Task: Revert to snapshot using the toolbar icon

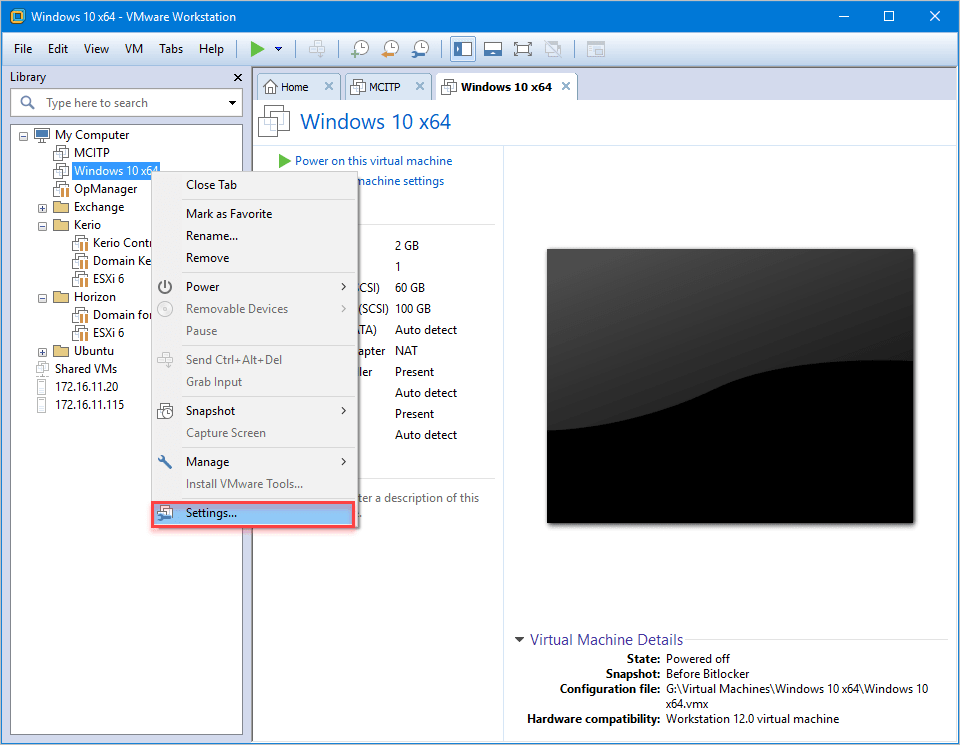Action: click(x=390, y=49)
